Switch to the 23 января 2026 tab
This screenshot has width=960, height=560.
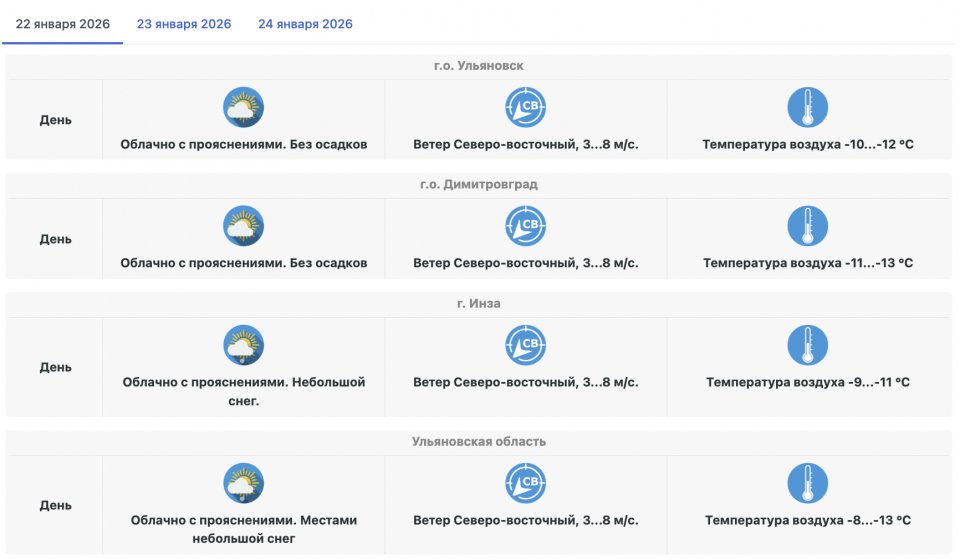[x=184, y=24]
